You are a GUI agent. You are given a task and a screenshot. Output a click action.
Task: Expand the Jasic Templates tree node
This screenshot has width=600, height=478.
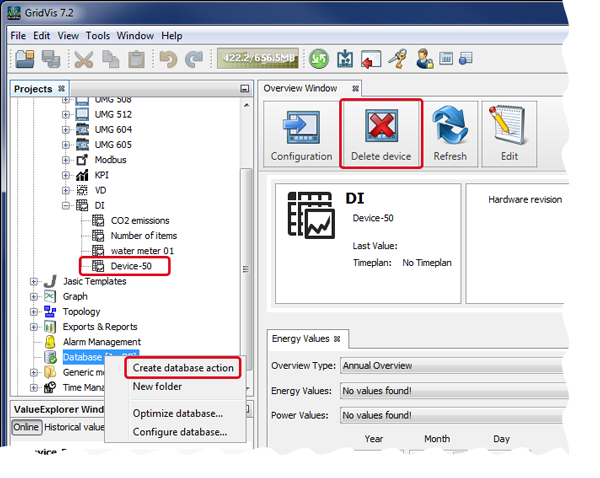(x=34, y=282)
